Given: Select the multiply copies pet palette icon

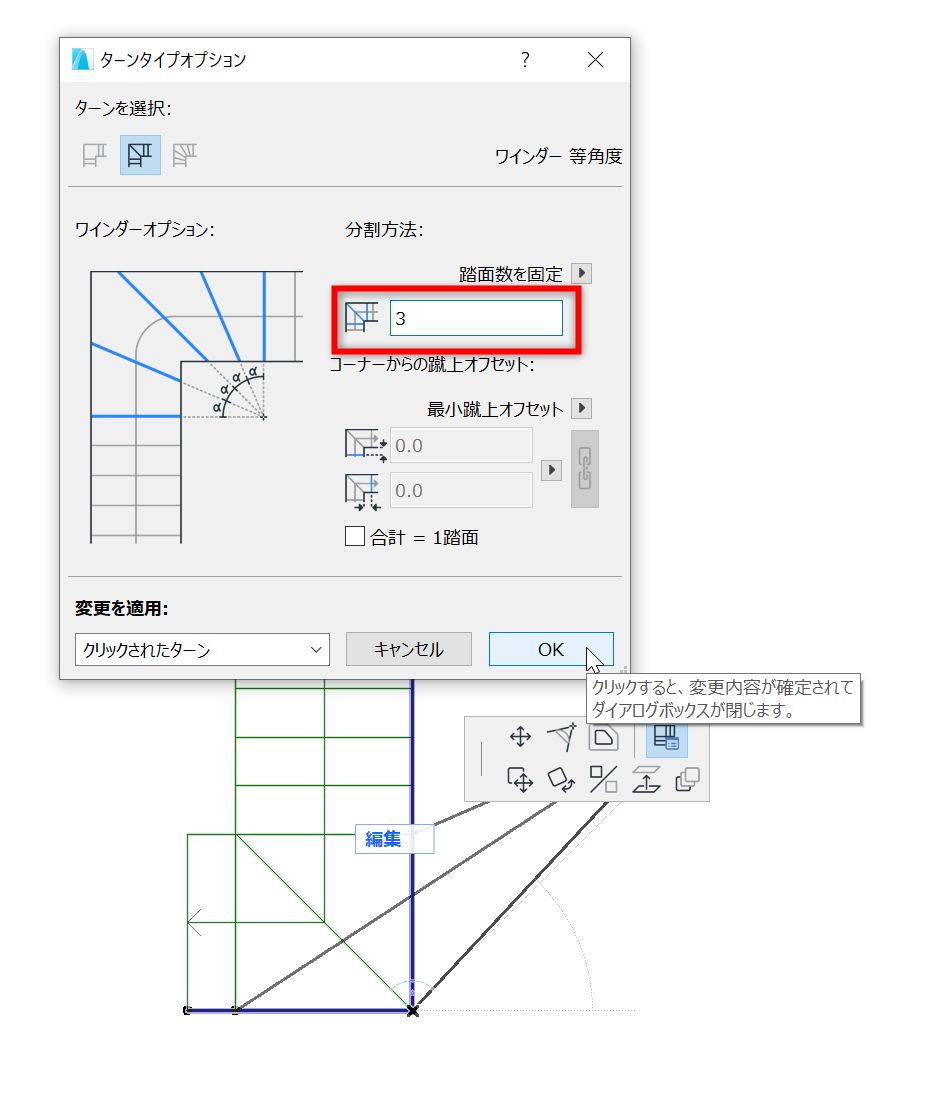Looking at the screenshot, I should [x=687, y=780].
